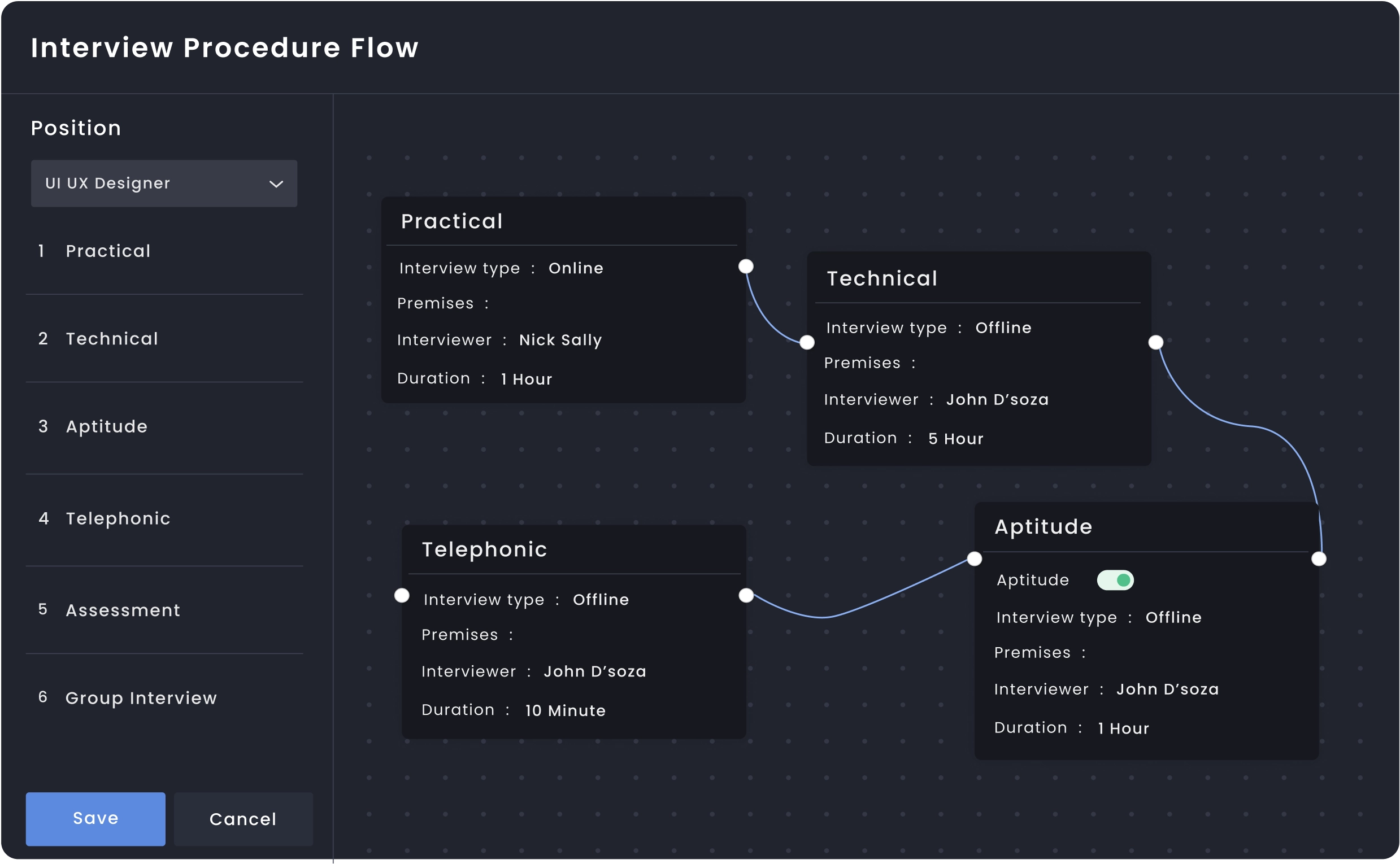Click the Telephonic card Duration 10 Minute value
Viewport: 1400px width, 864px height.
tap(565, 711)
